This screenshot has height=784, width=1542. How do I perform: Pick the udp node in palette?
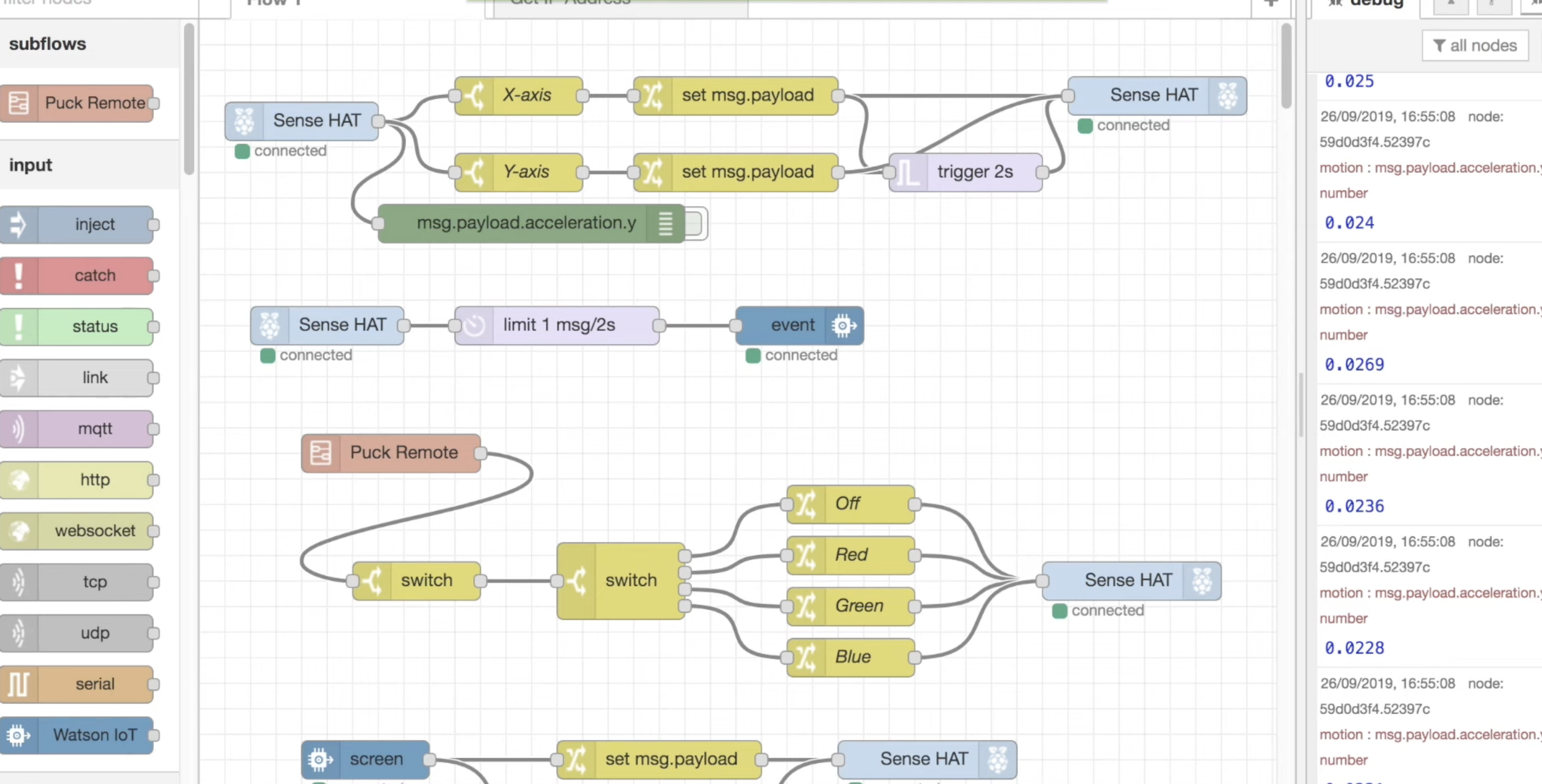pos(76,633)
